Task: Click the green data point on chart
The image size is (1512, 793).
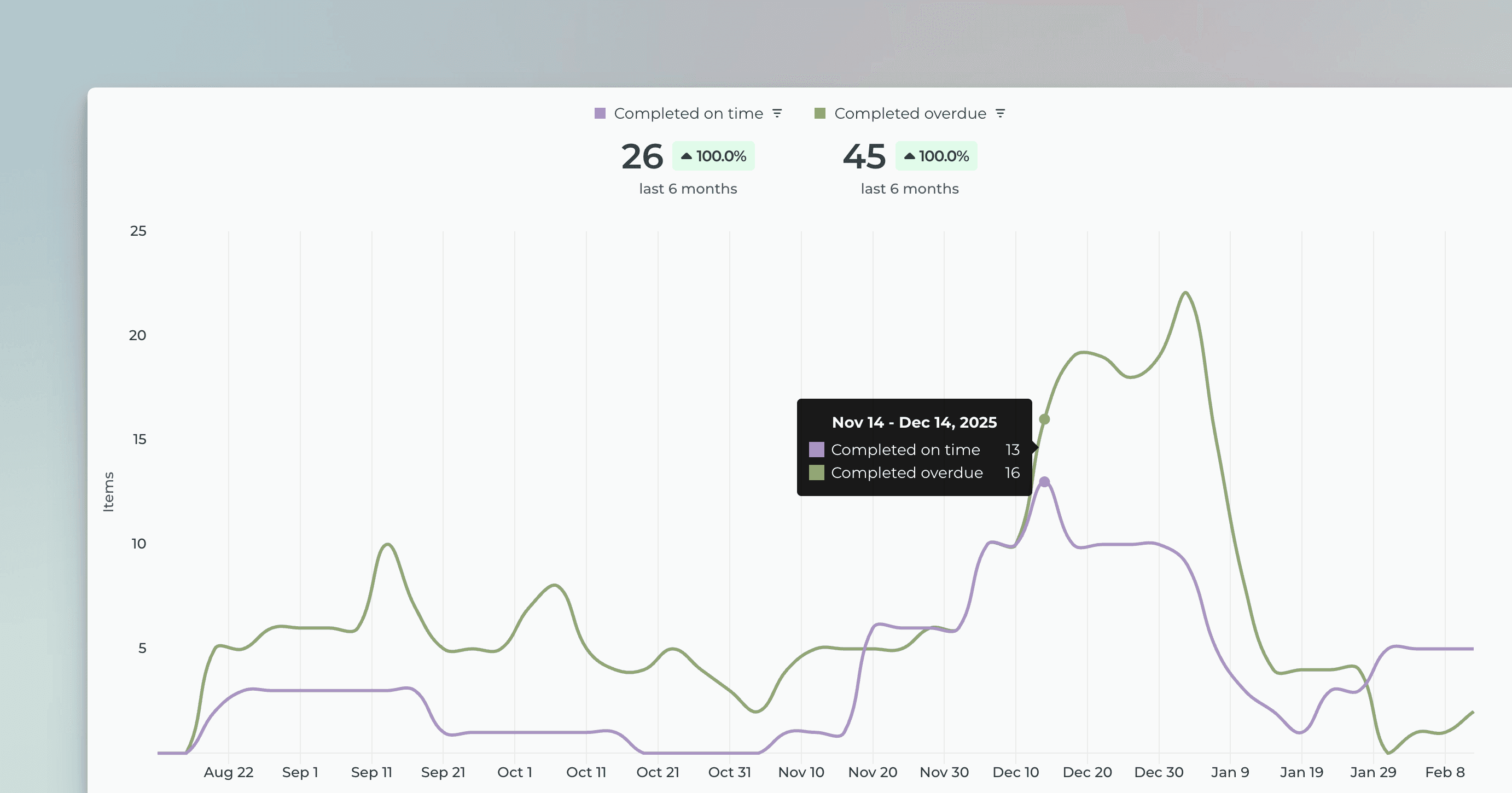Action: pyautogui.click(x=1044, y=419)
